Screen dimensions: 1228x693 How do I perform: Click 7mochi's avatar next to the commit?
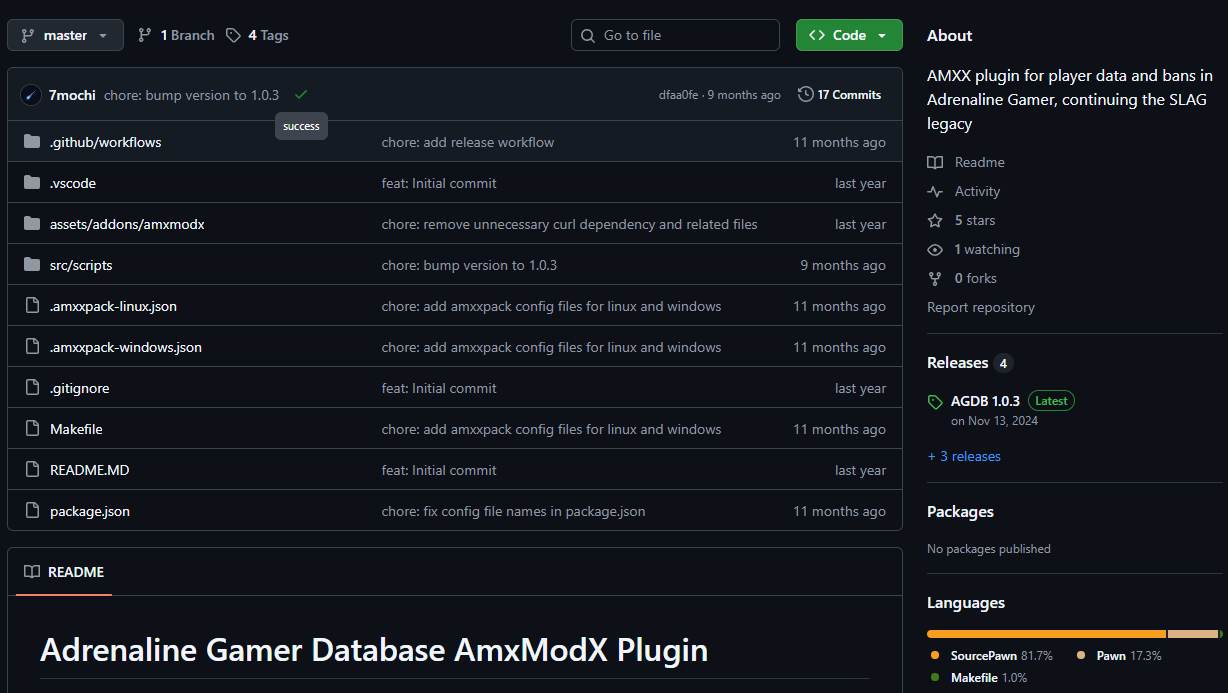point(30,94)
